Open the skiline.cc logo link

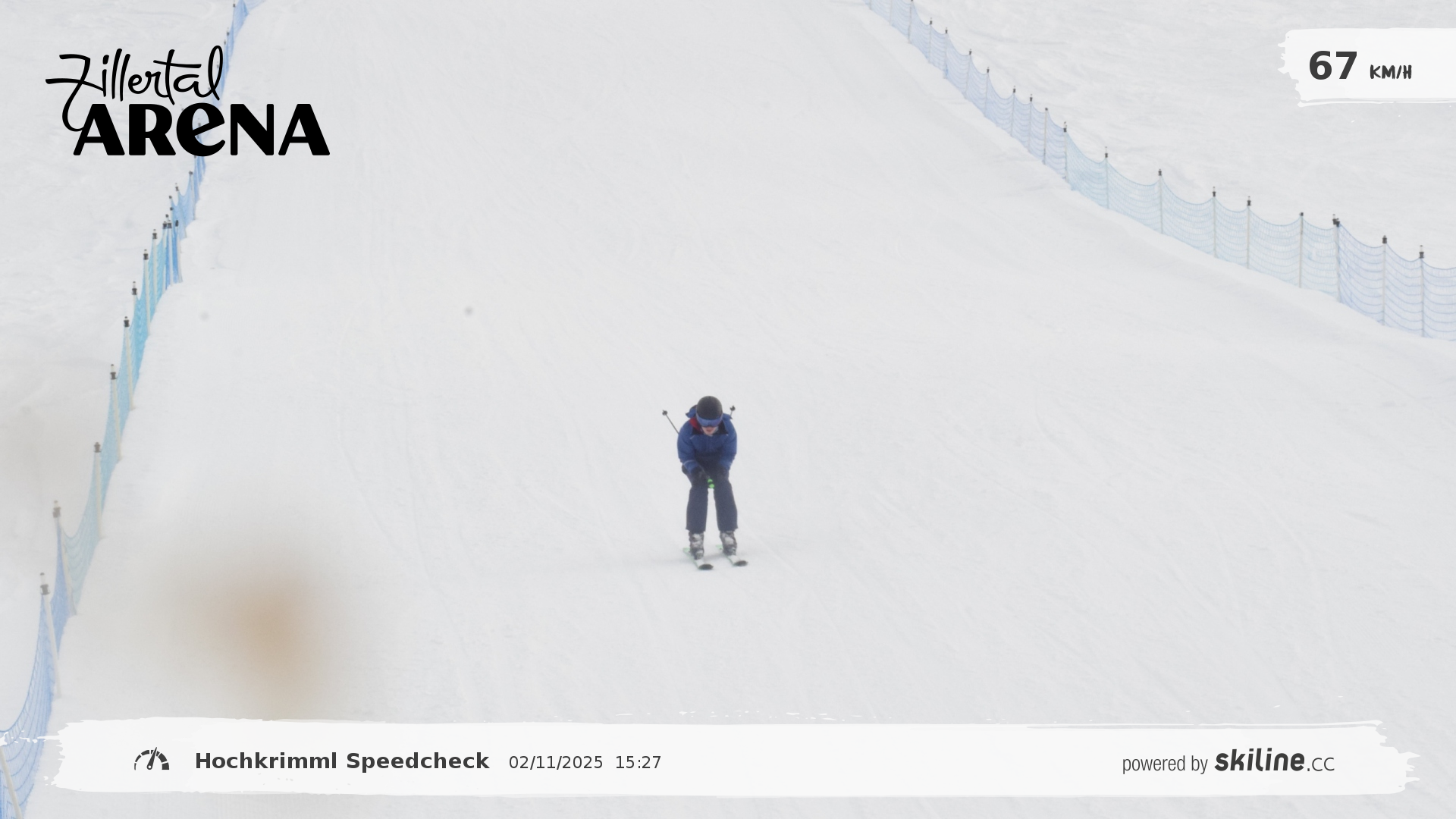click(1274, 761)
